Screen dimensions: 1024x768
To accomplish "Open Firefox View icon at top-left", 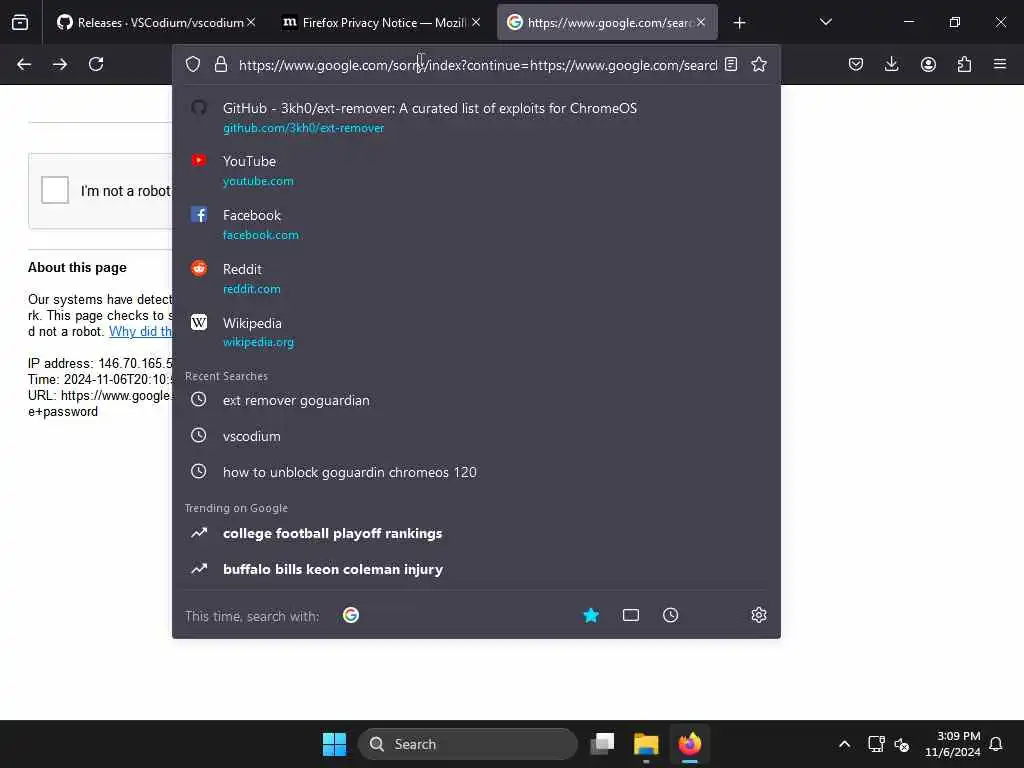I will (x=20, y=22).
